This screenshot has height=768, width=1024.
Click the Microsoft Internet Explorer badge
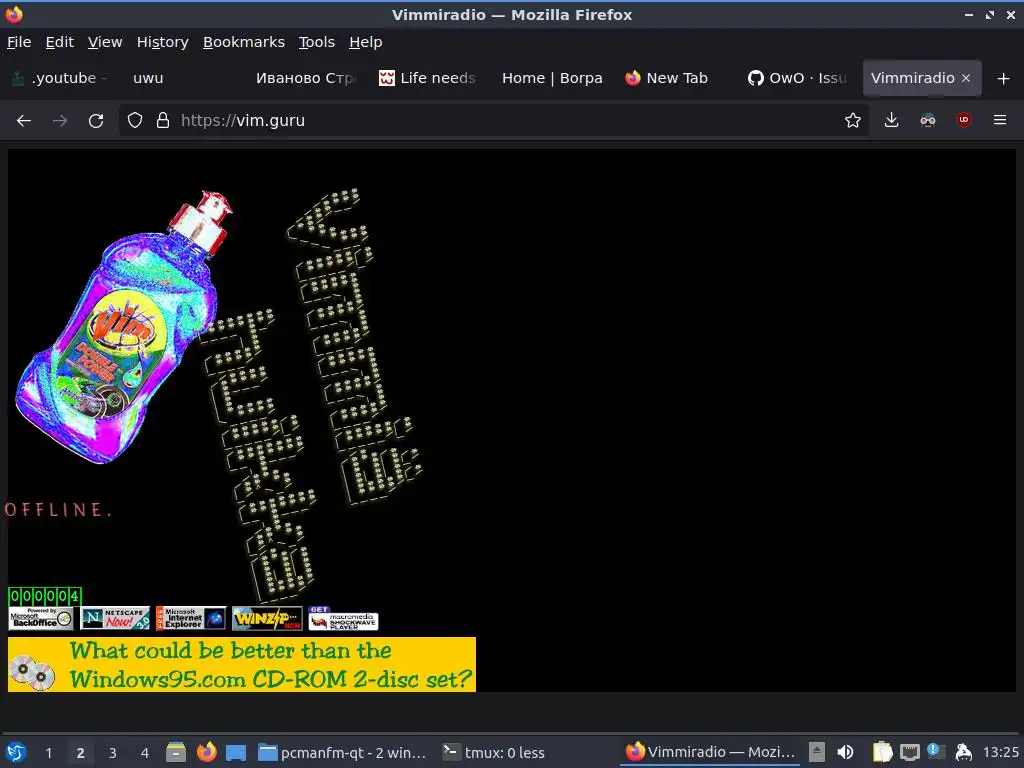[x=191, y=618]
